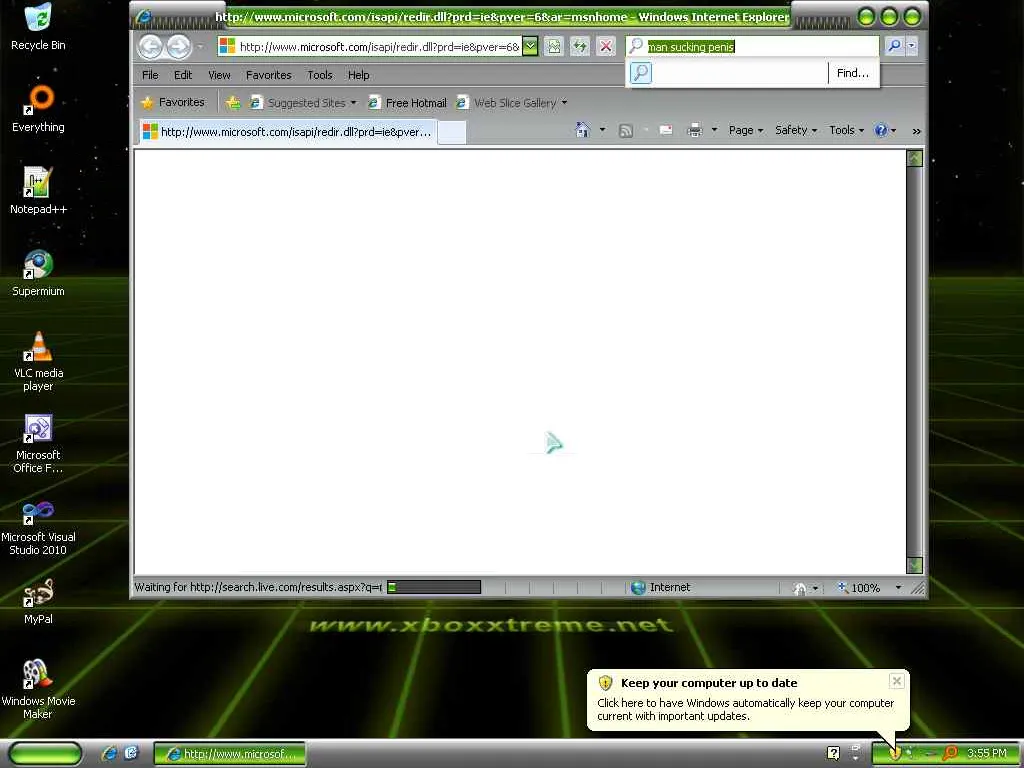
Task: Open a new blank tab
Action: (452, 132)
